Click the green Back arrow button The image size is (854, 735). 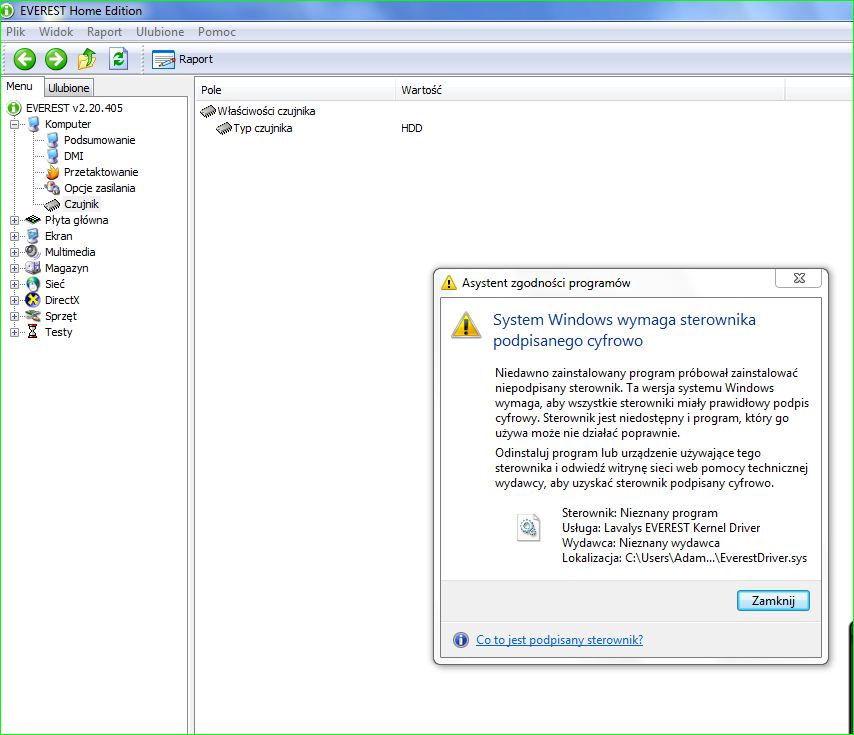pos(25,59)
